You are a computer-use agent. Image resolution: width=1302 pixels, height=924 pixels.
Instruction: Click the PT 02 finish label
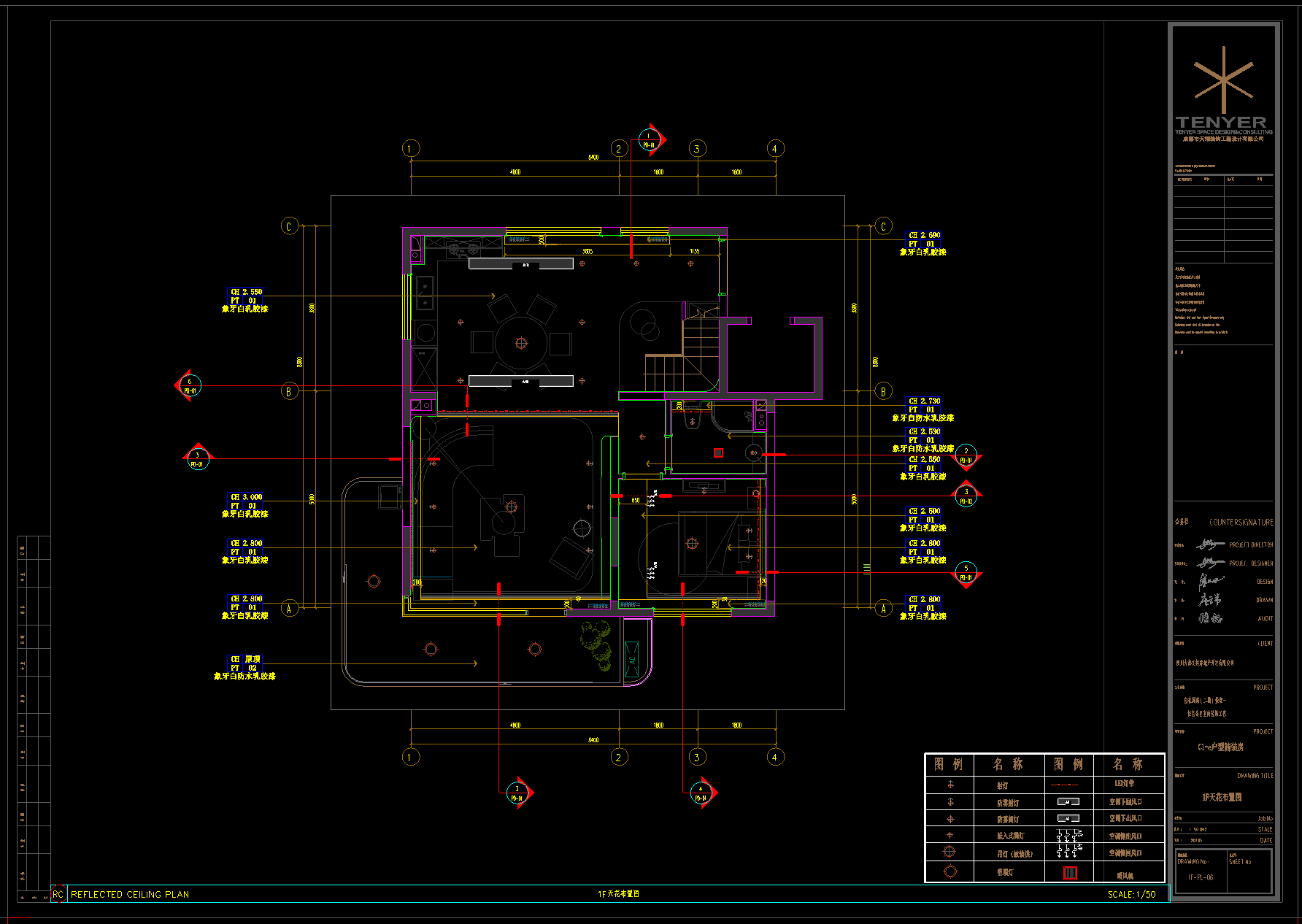244,668
